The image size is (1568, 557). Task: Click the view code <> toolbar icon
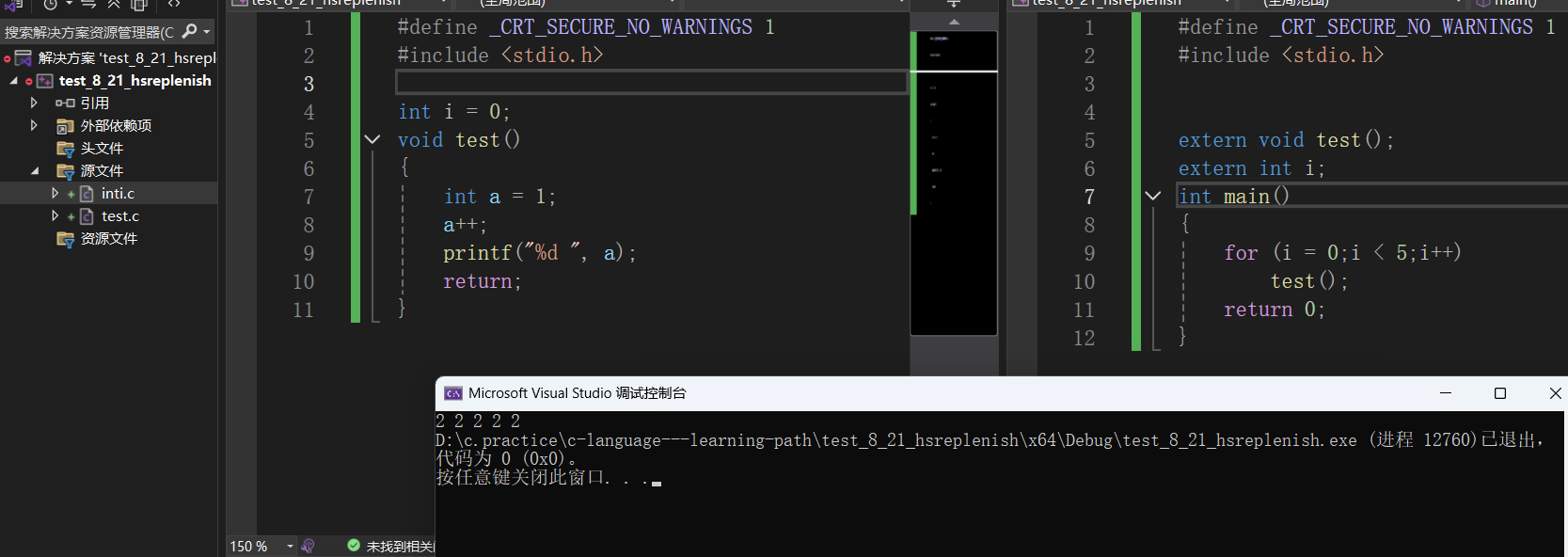174,5
